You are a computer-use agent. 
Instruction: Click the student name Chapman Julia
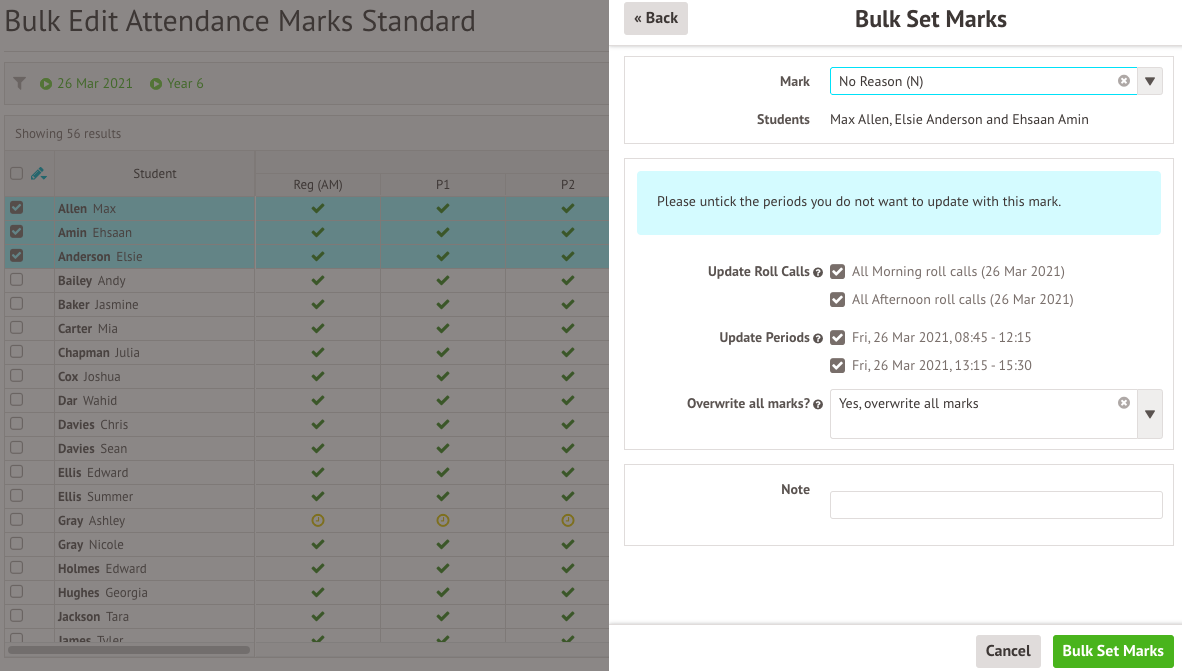pyautogui.click(x=99, y=353)
